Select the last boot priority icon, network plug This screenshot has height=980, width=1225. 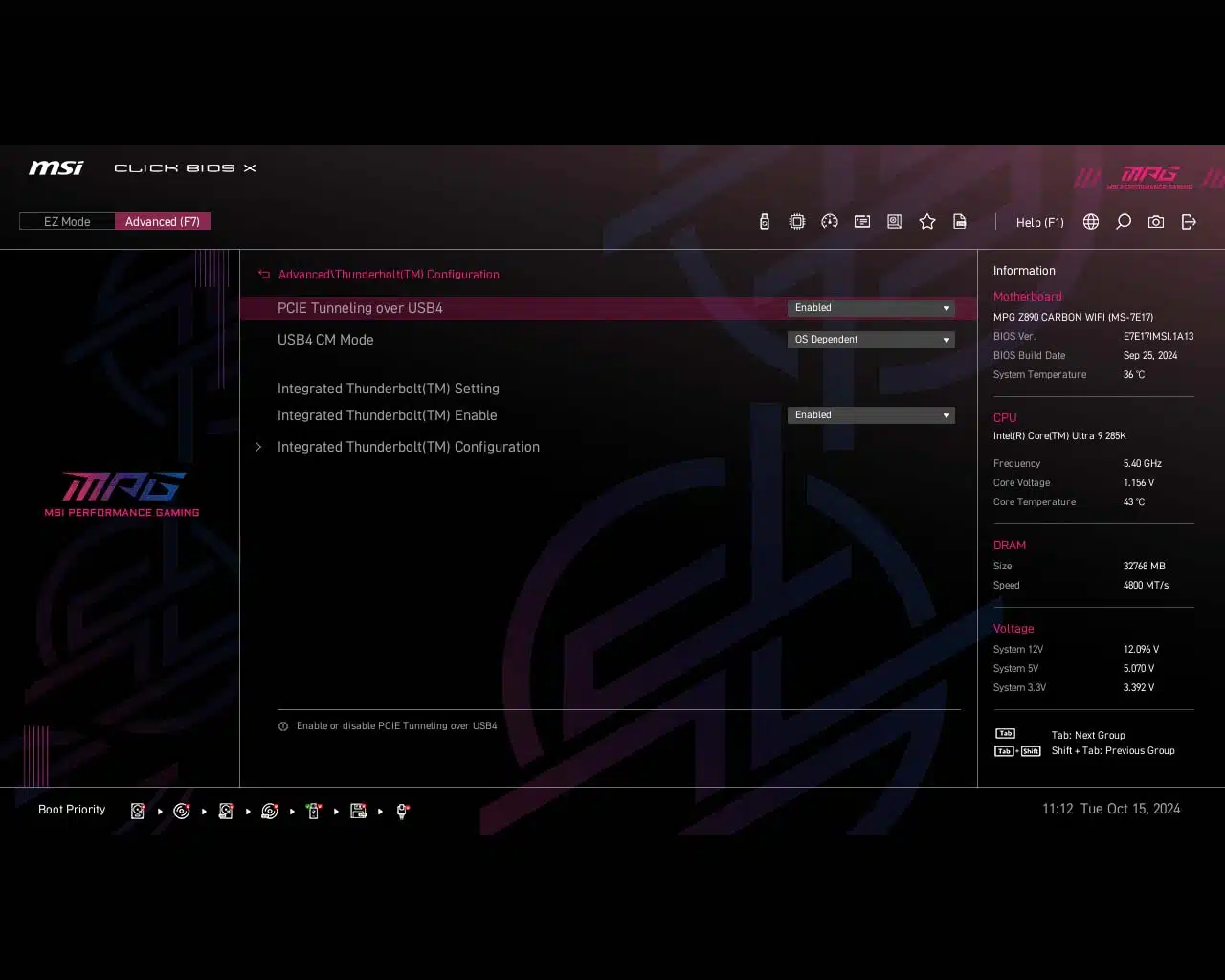click(x=403, y=811)
